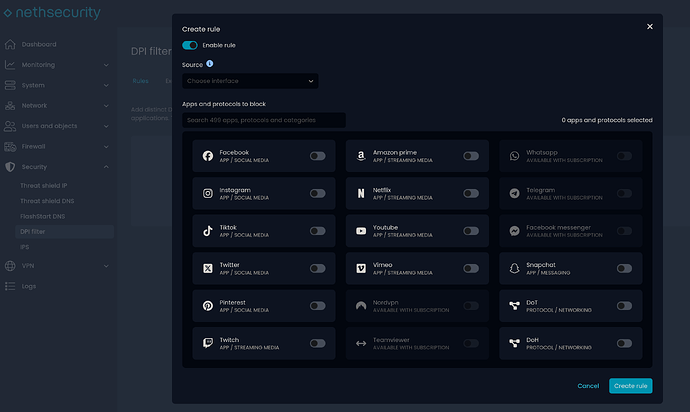
Task: Click the System server icon
Action: pos(10,85)
